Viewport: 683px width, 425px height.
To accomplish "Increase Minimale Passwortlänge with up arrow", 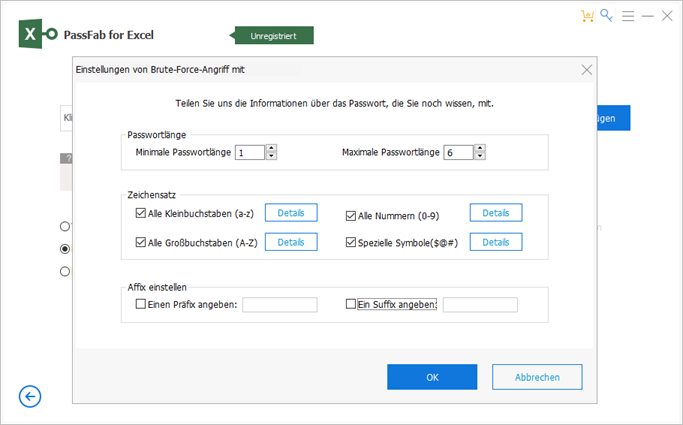I will [271, 148].
